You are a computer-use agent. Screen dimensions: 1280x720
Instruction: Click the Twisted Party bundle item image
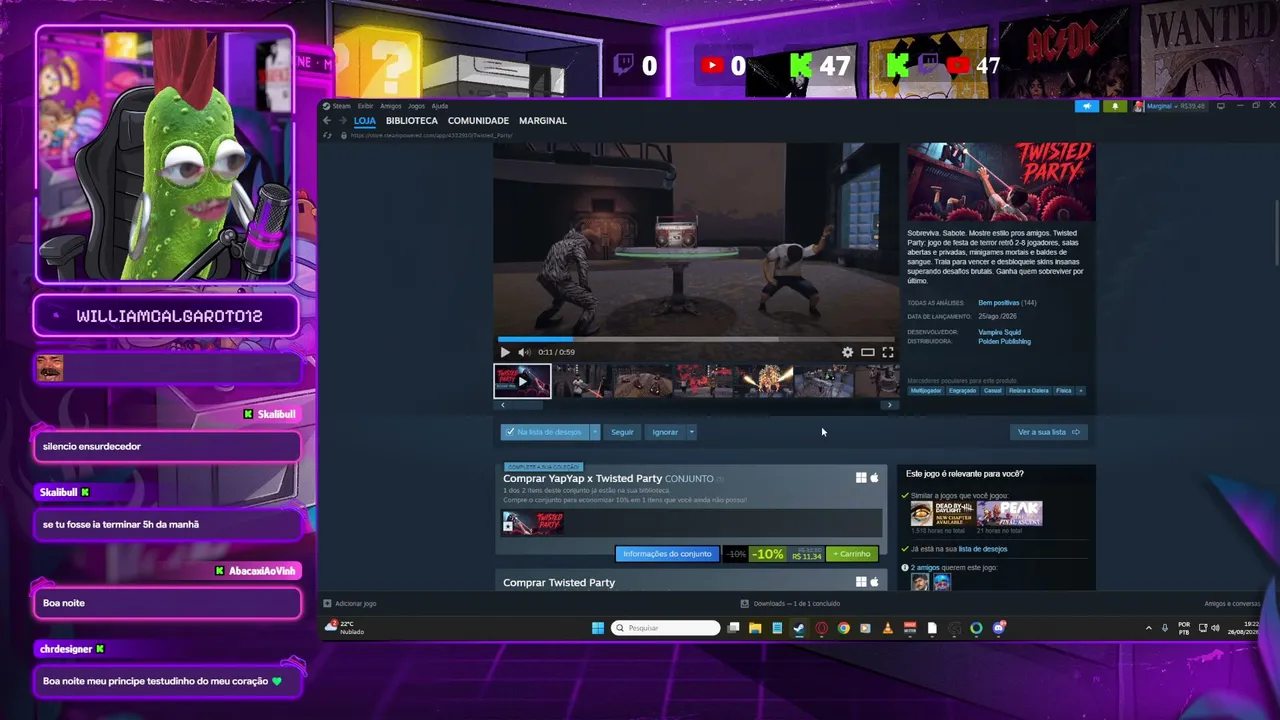tap(533, 523)
